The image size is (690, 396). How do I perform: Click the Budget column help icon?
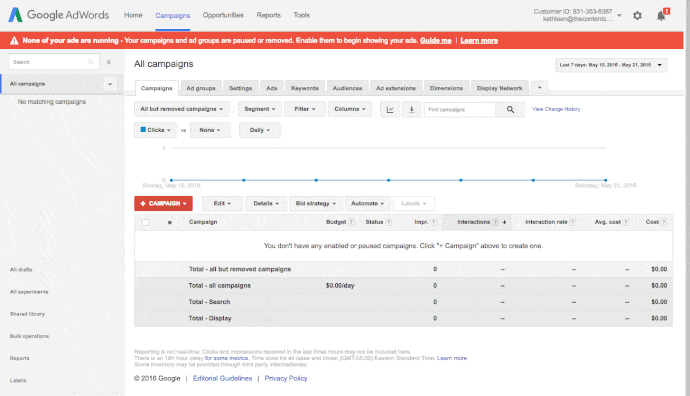coord(351,222)
